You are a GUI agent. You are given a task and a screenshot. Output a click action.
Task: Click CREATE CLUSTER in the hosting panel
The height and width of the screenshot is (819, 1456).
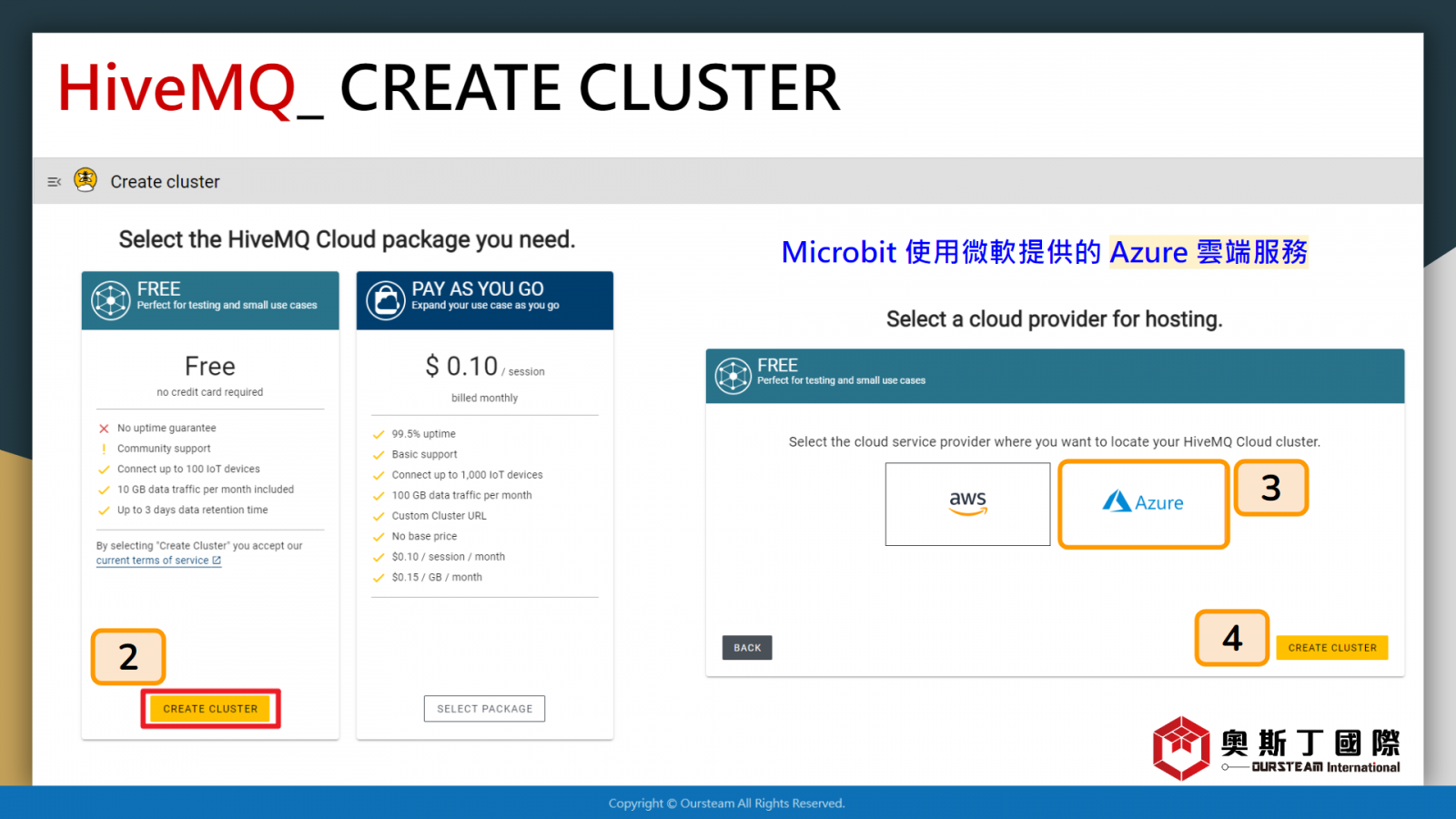pyautogui.click(x=1332, y=648)
